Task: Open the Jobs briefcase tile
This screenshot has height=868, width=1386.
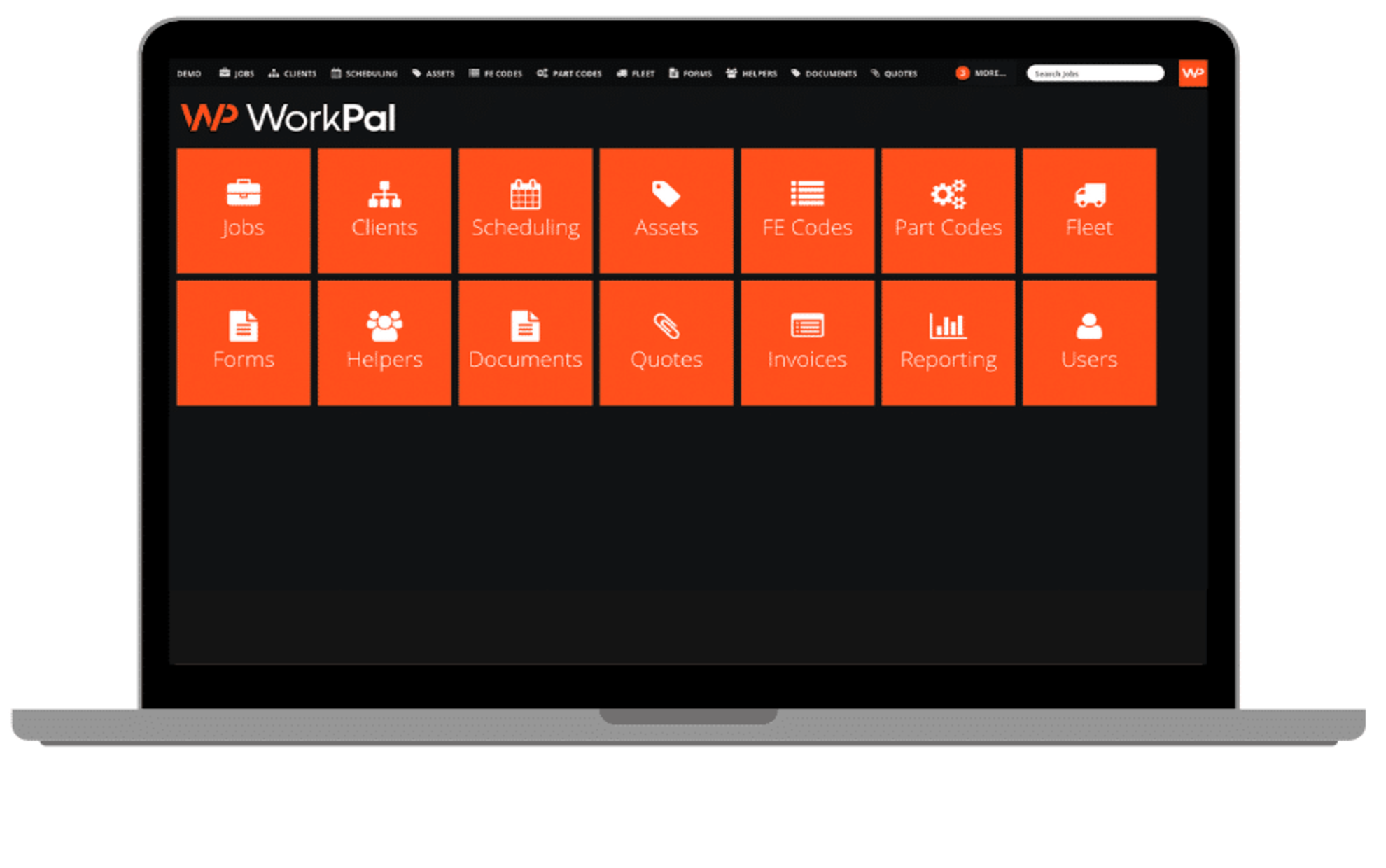Action: tap(243, 210)
